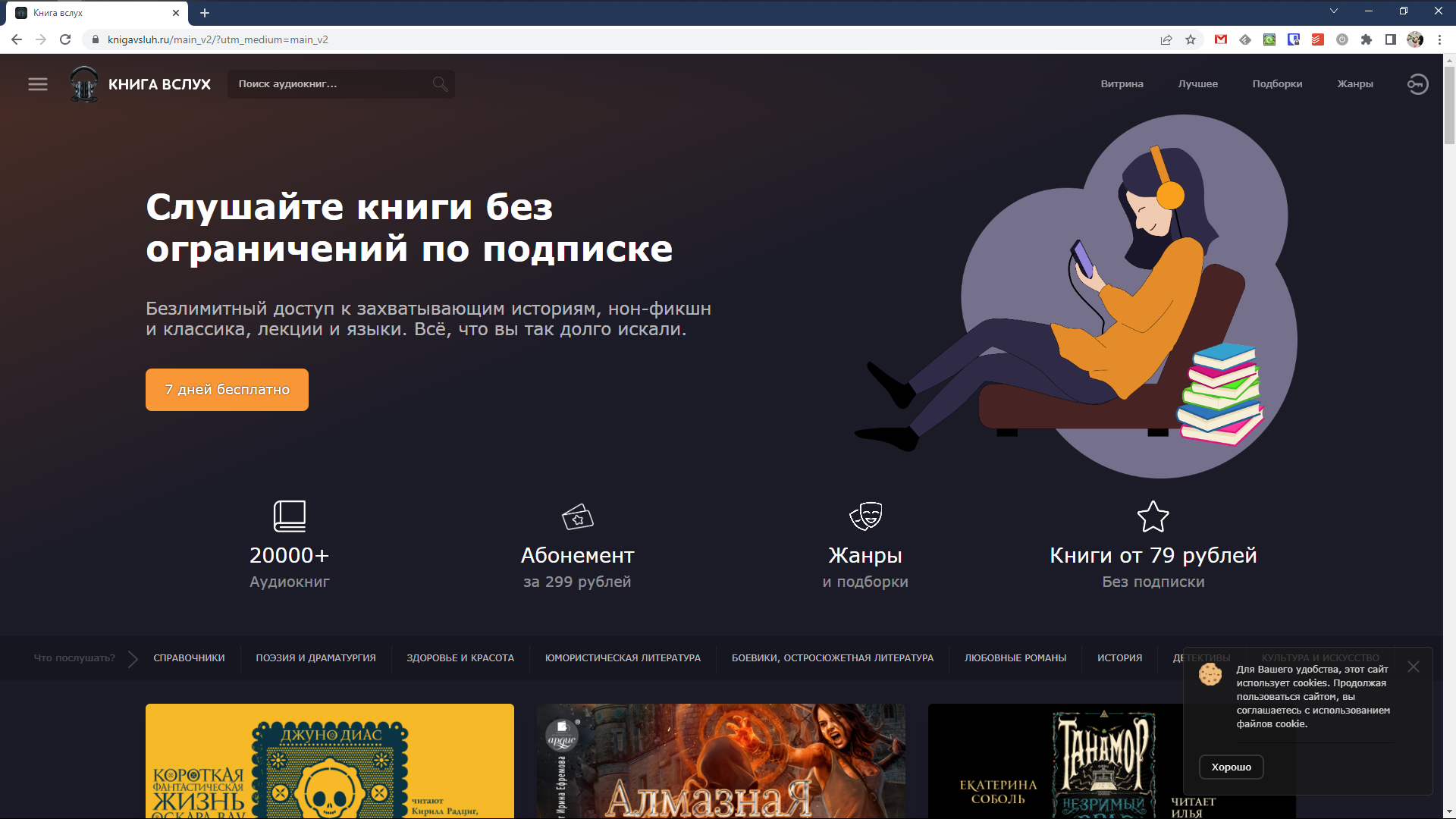Click the book icon above 20000+
The image size is (1456, 819).
click(290, 516)
